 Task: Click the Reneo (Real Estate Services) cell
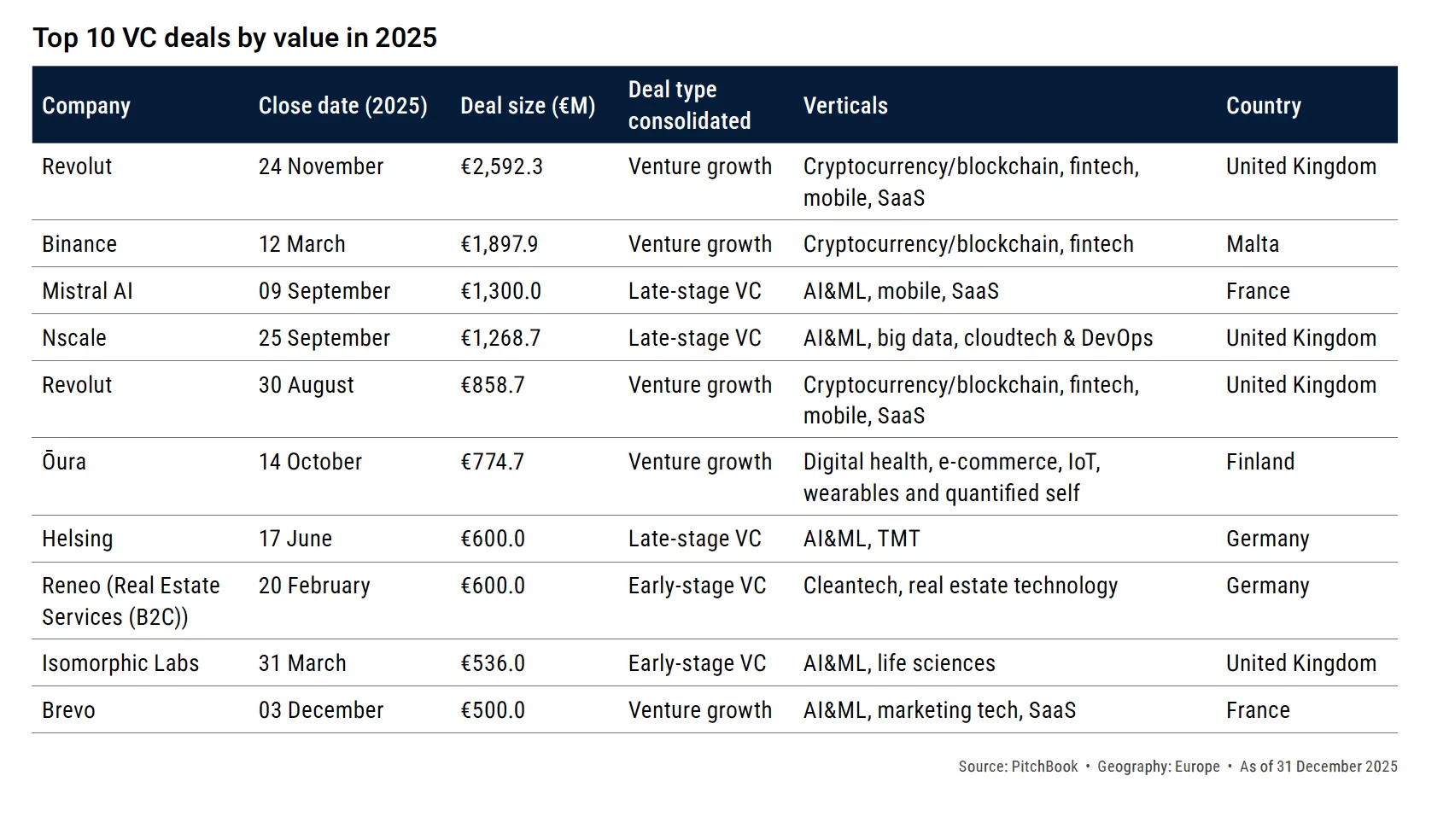click(131, 601)
